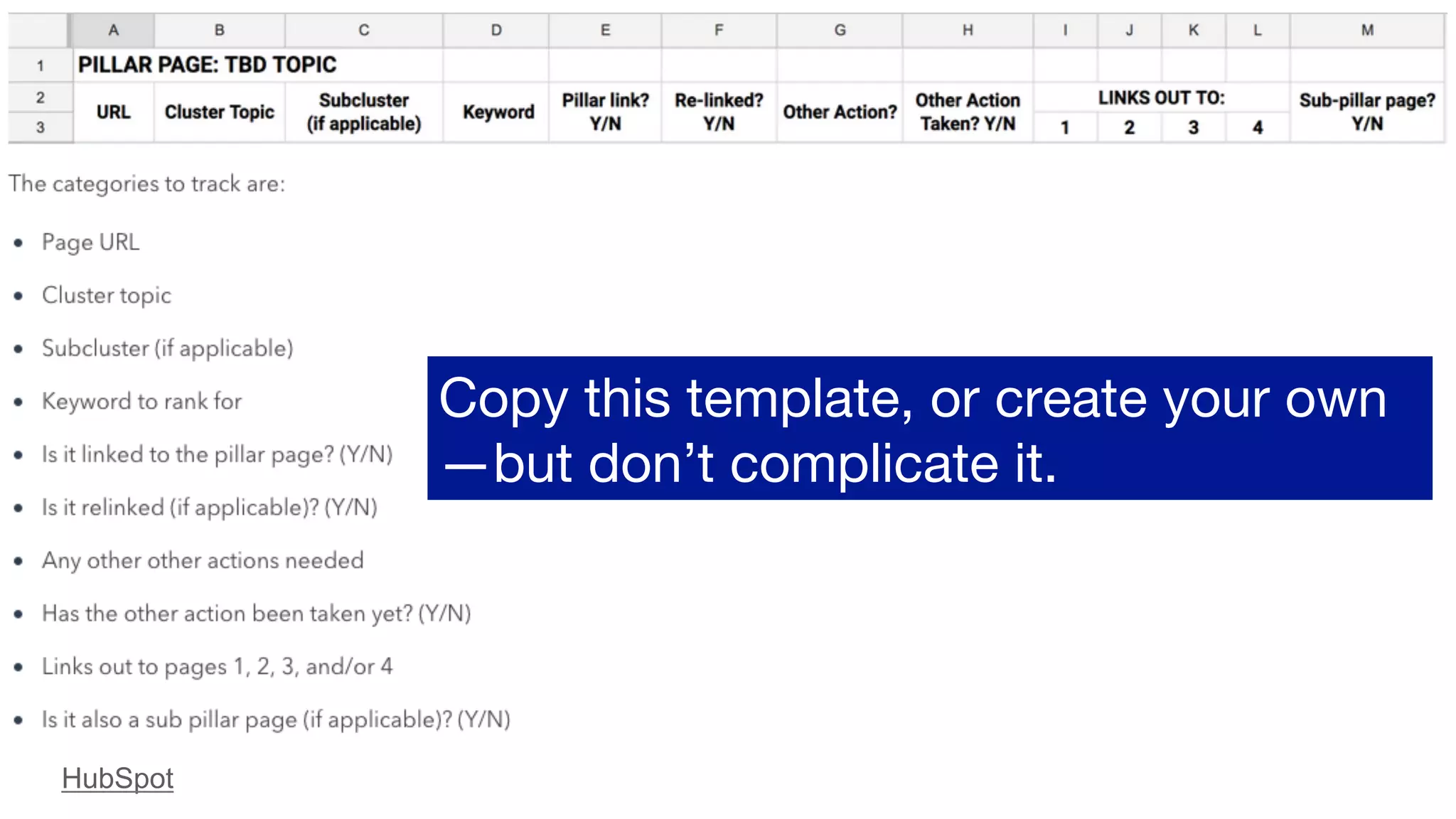Select column M header
1456x819 pixels.
point(1367,31)
